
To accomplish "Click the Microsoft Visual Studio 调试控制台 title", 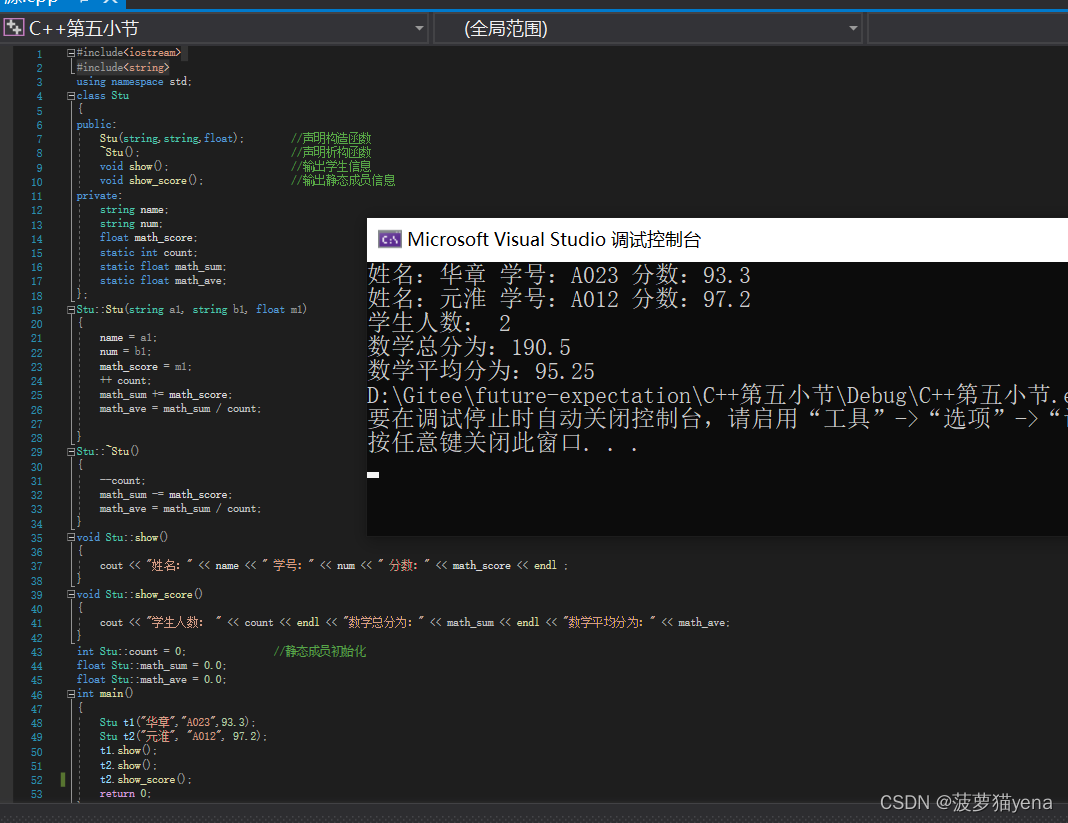I will click(x=554, y=240).
